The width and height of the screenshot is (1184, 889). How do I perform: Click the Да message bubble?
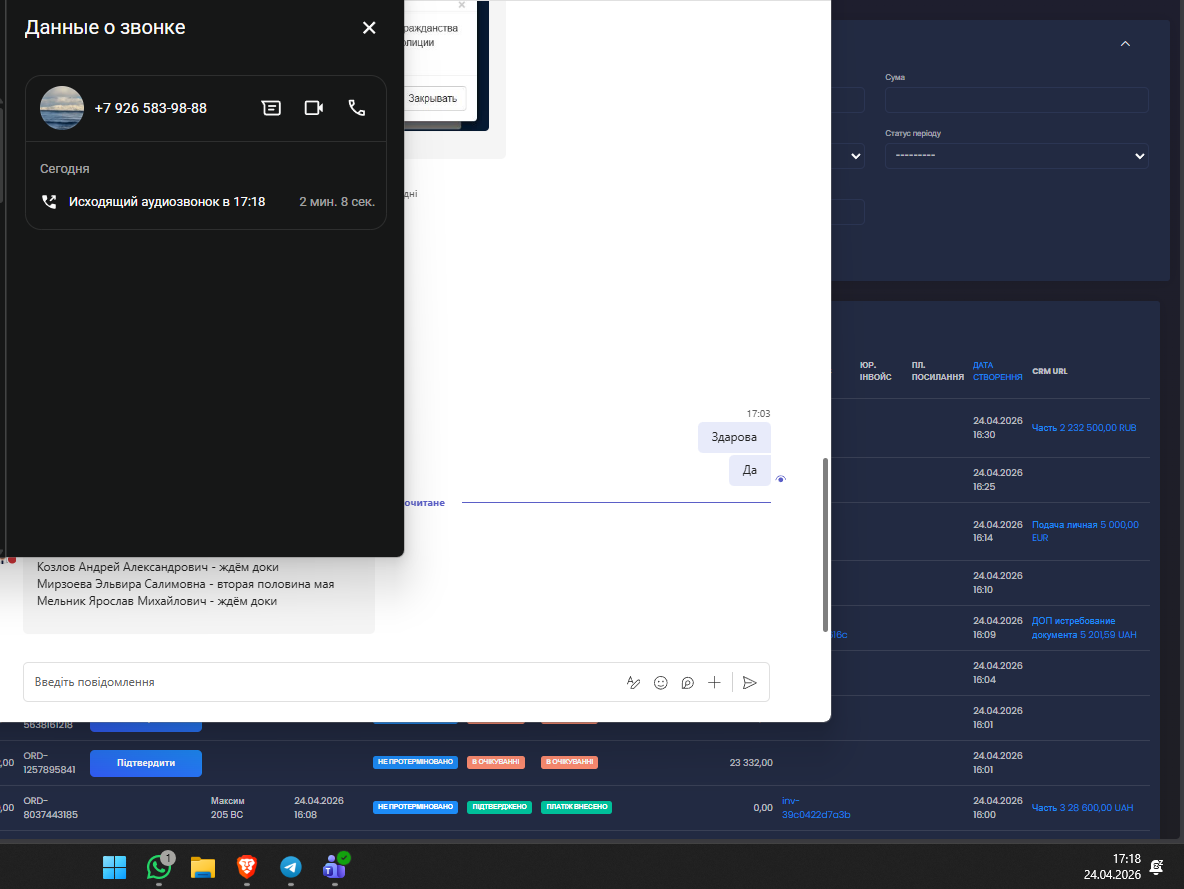(x=750, y=470)
